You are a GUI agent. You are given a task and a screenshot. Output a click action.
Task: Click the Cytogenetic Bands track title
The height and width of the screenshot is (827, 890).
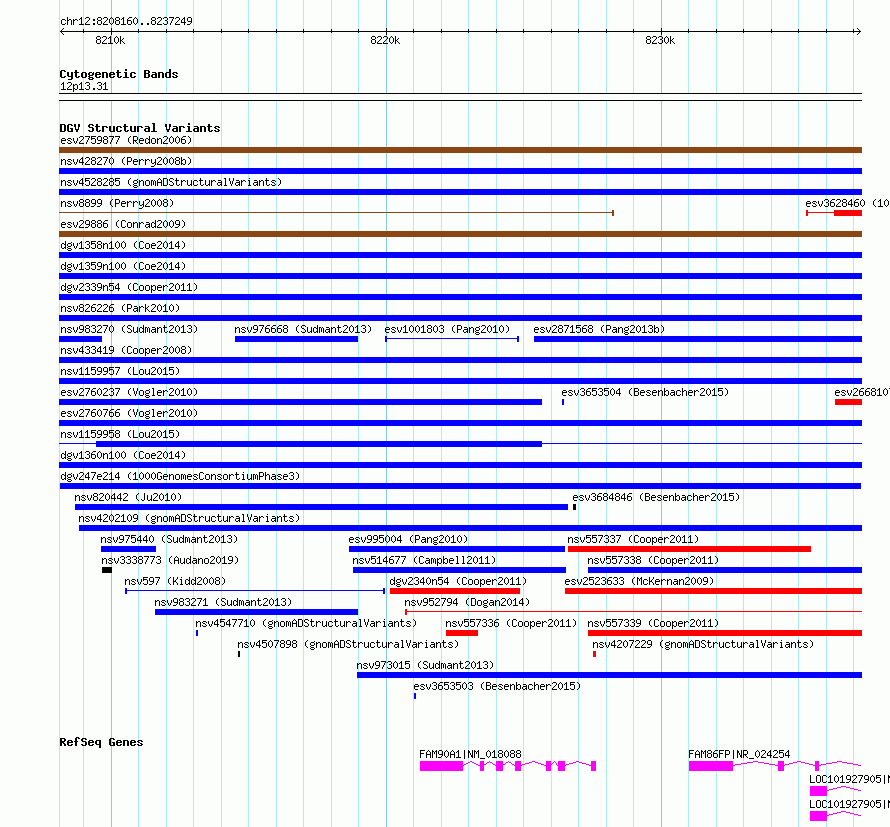[x=119, y=74]
